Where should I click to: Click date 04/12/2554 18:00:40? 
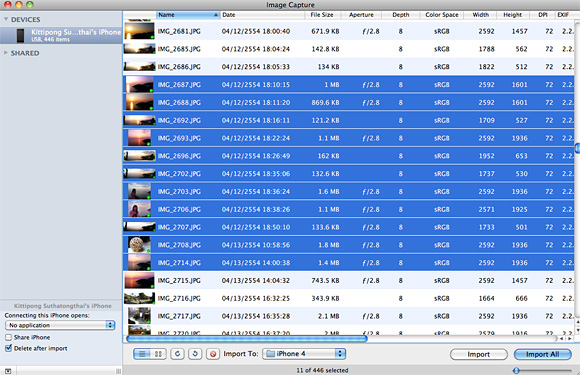coord(256,31)
